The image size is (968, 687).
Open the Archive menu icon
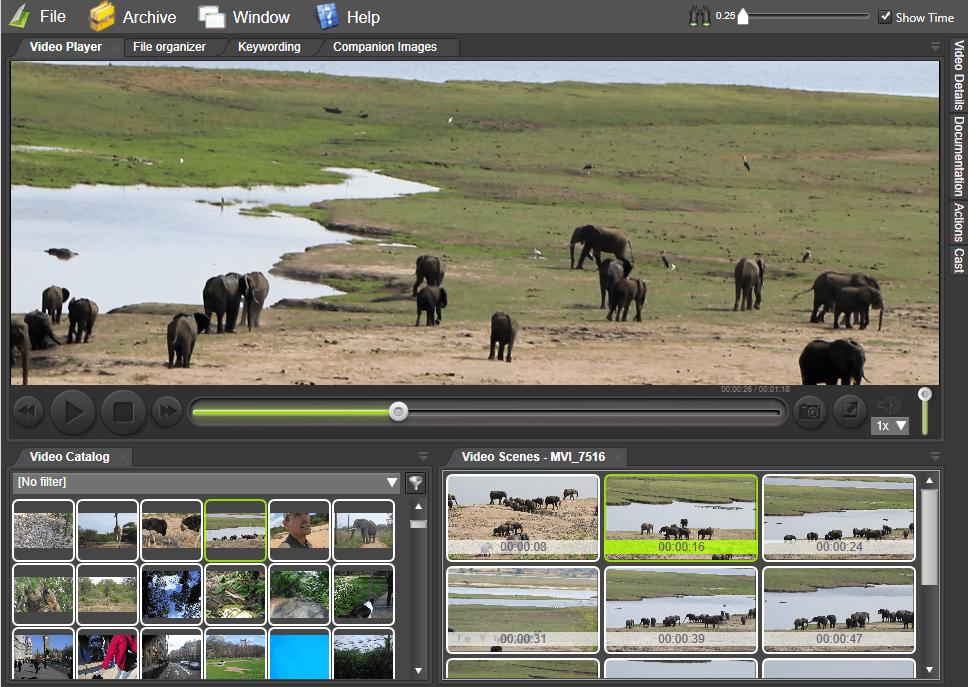click(x=100, y=16)
